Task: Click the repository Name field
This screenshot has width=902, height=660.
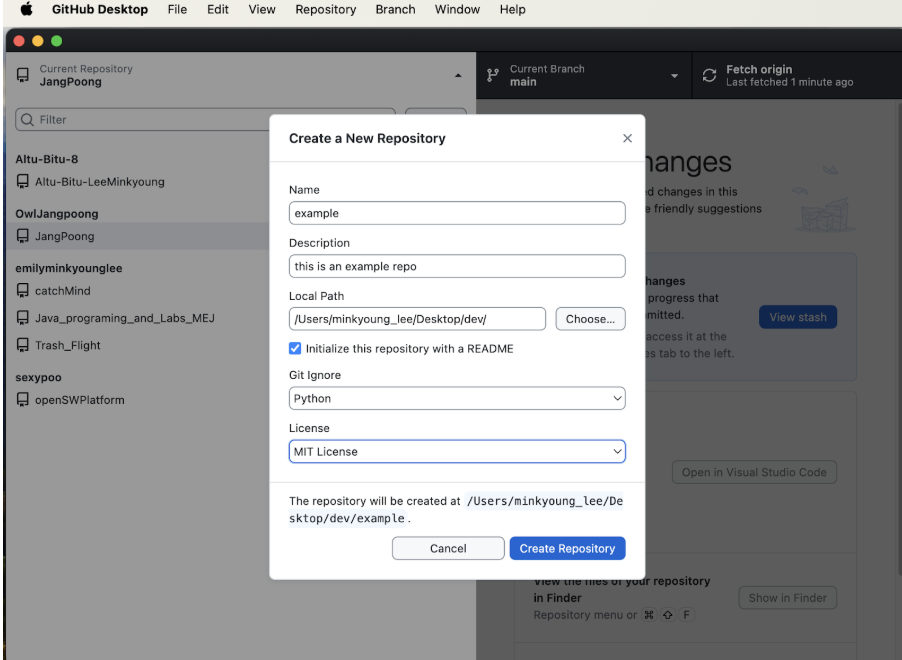Action: pyautogui.click(x=457, y=213)
